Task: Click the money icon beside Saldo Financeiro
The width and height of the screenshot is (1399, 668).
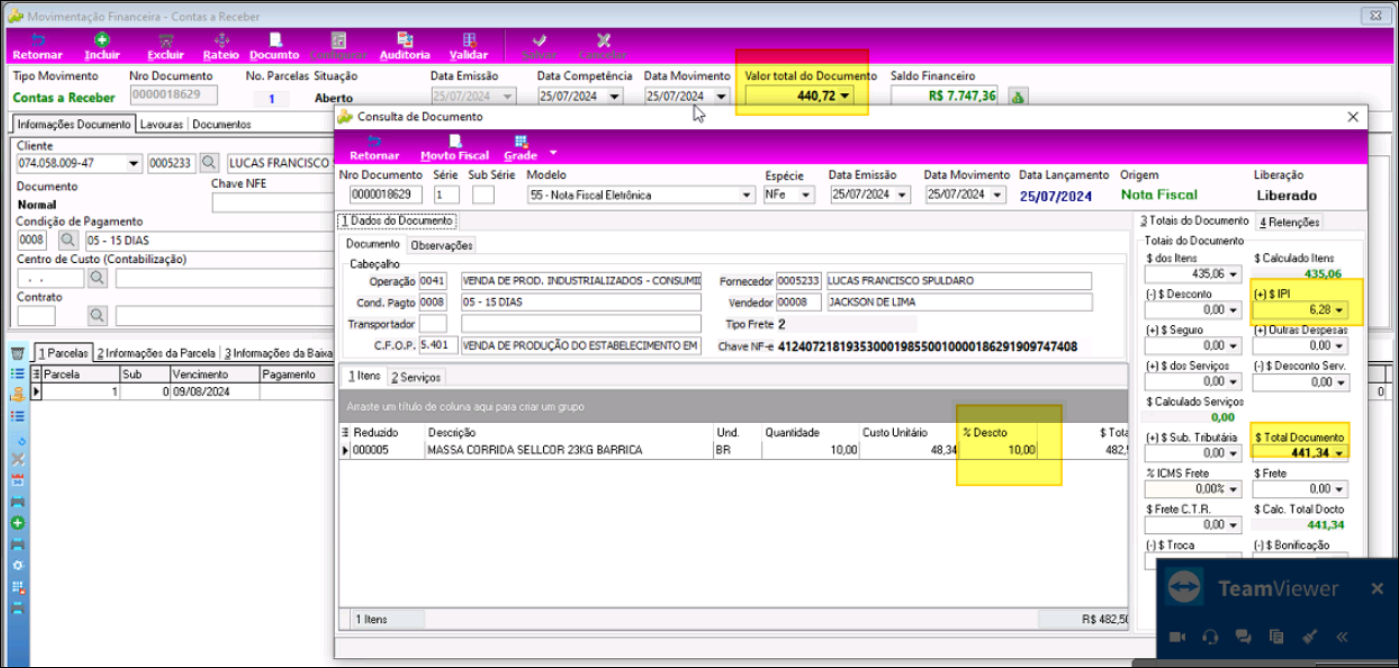Action: pyautogui.click(x=1017, y=97)
